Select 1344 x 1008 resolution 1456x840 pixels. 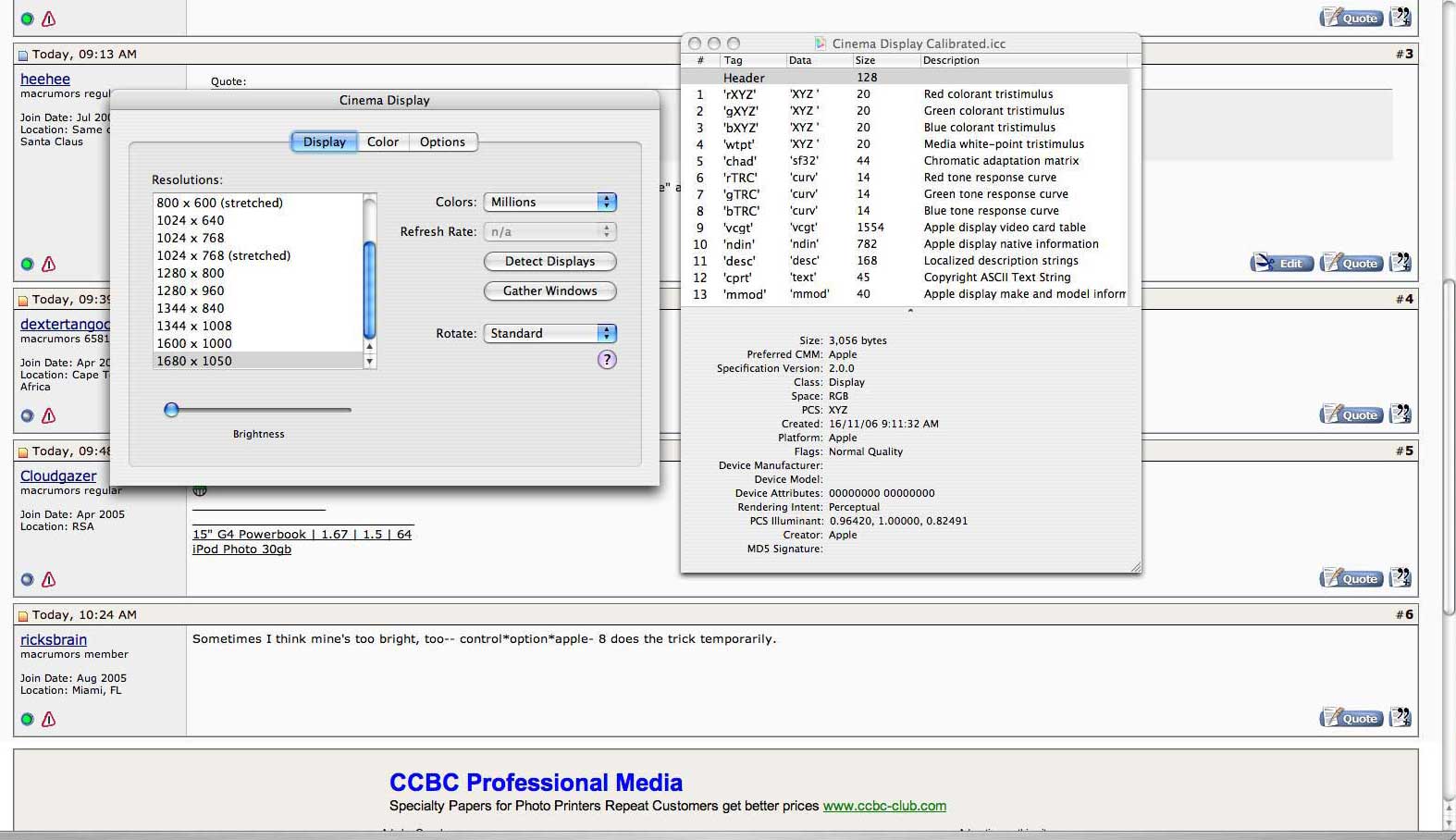[x=258, y=326]
